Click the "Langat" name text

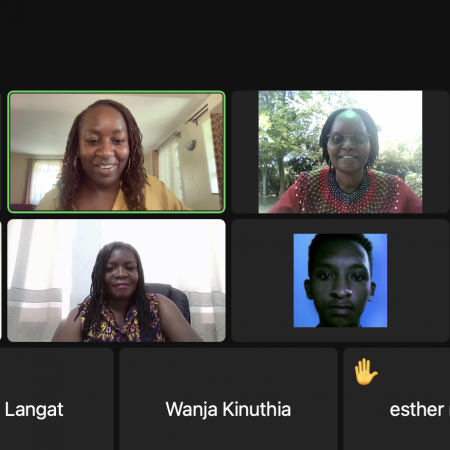(x=34, y=409)
